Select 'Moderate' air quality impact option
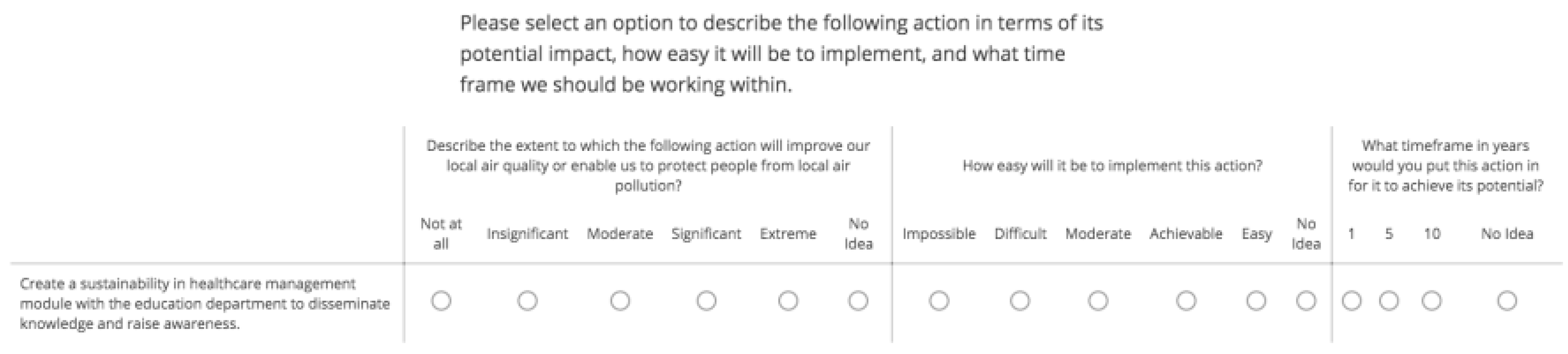This screenshot has width=1568, height=354. tap(620, 300)
